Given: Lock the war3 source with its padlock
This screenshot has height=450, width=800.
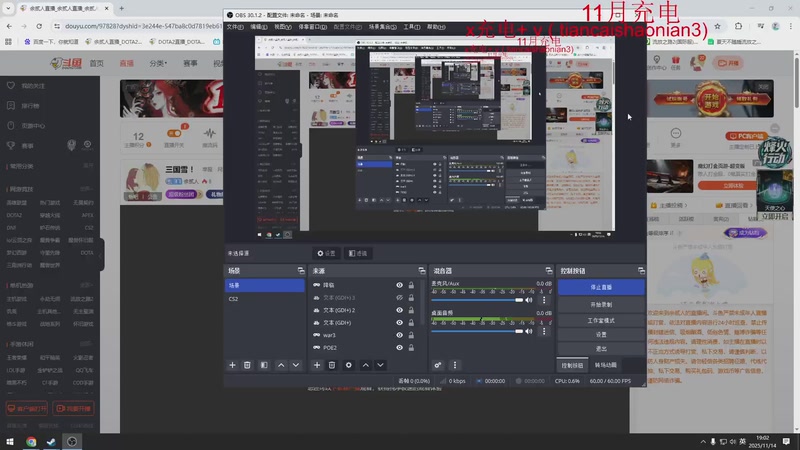Looking at the screenshot, I should point(411,335).
